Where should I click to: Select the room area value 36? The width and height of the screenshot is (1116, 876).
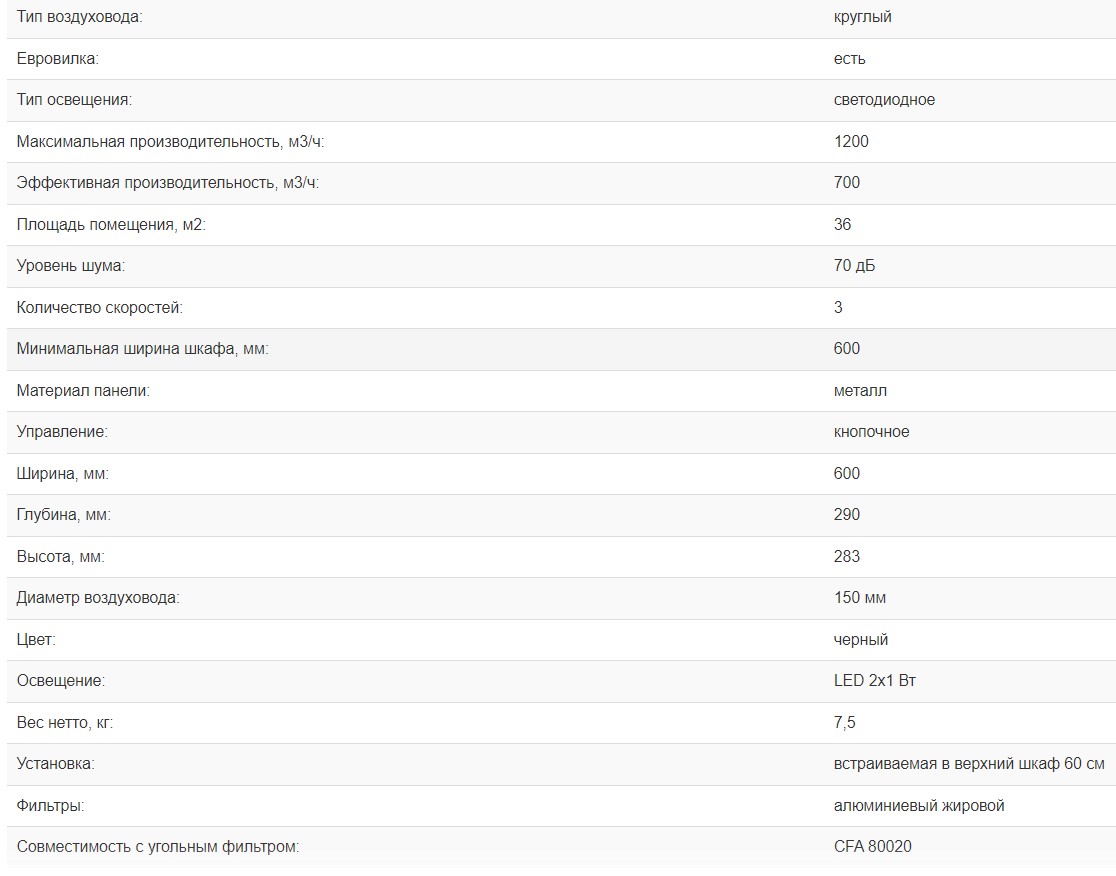pyautogui.click(x=843, y=225)
